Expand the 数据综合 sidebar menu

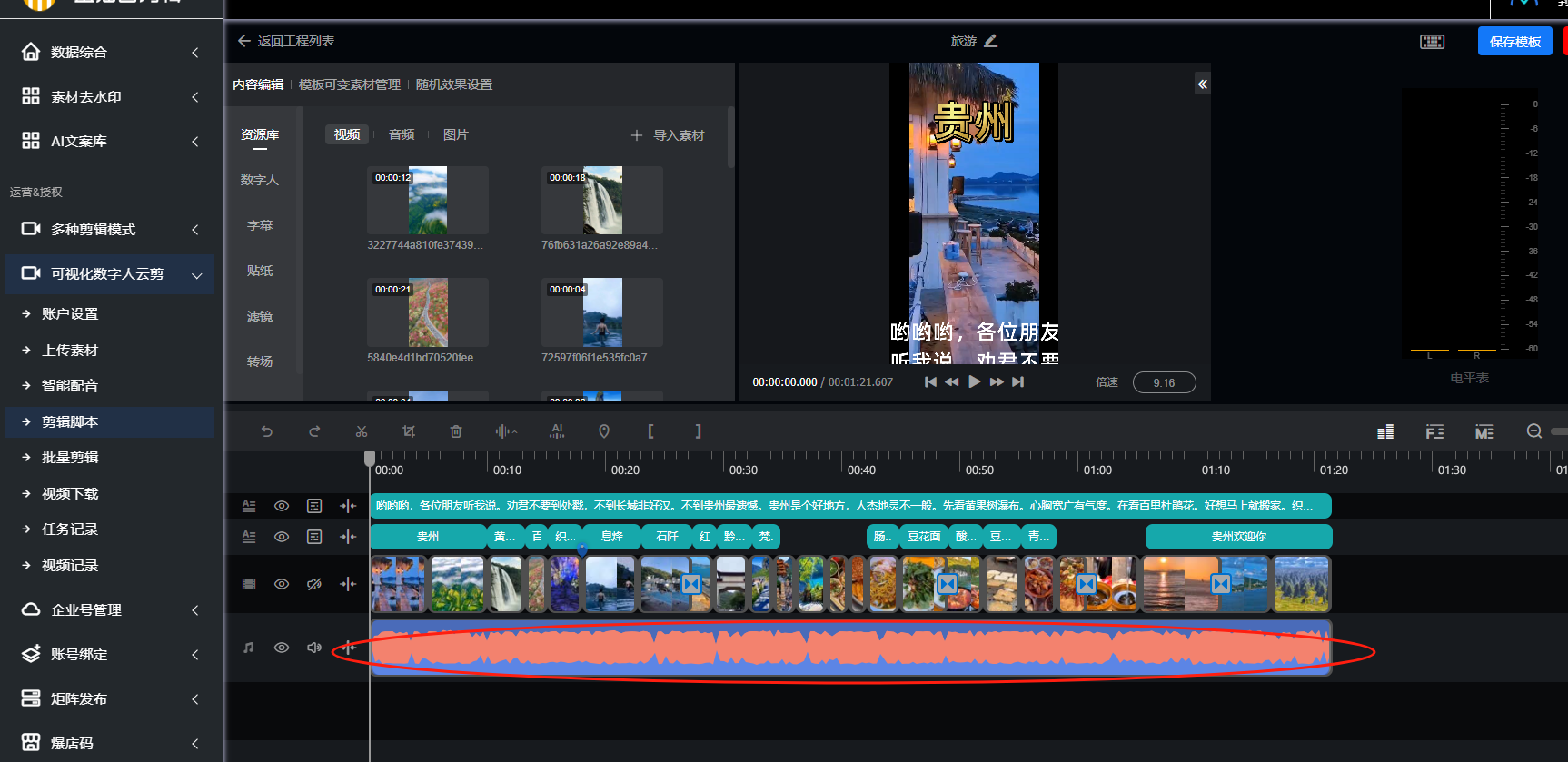112,52
